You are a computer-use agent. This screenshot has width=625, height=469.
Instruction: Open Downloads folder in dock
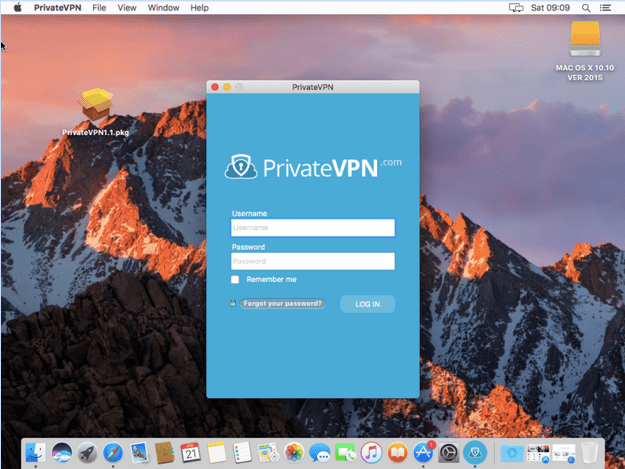(x=512, y=453)
